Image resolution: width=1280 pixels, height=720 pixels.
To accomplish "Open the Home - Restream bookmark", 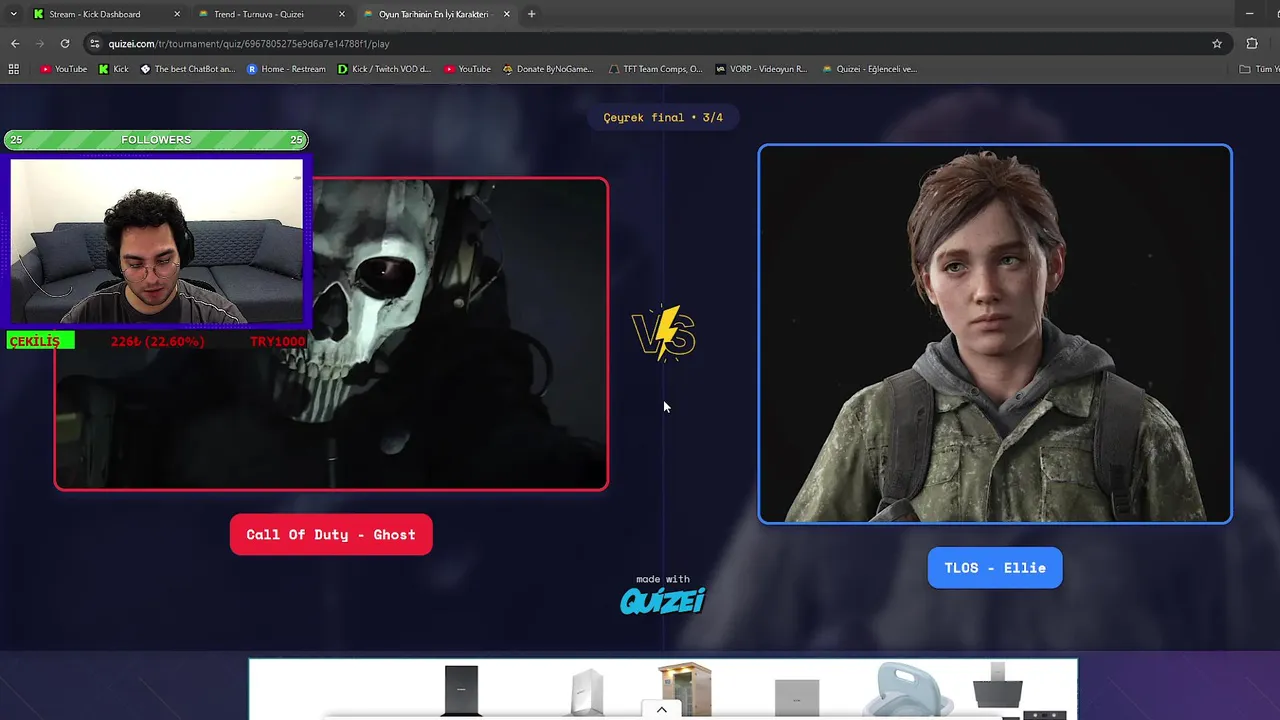I will coord(286,69).
